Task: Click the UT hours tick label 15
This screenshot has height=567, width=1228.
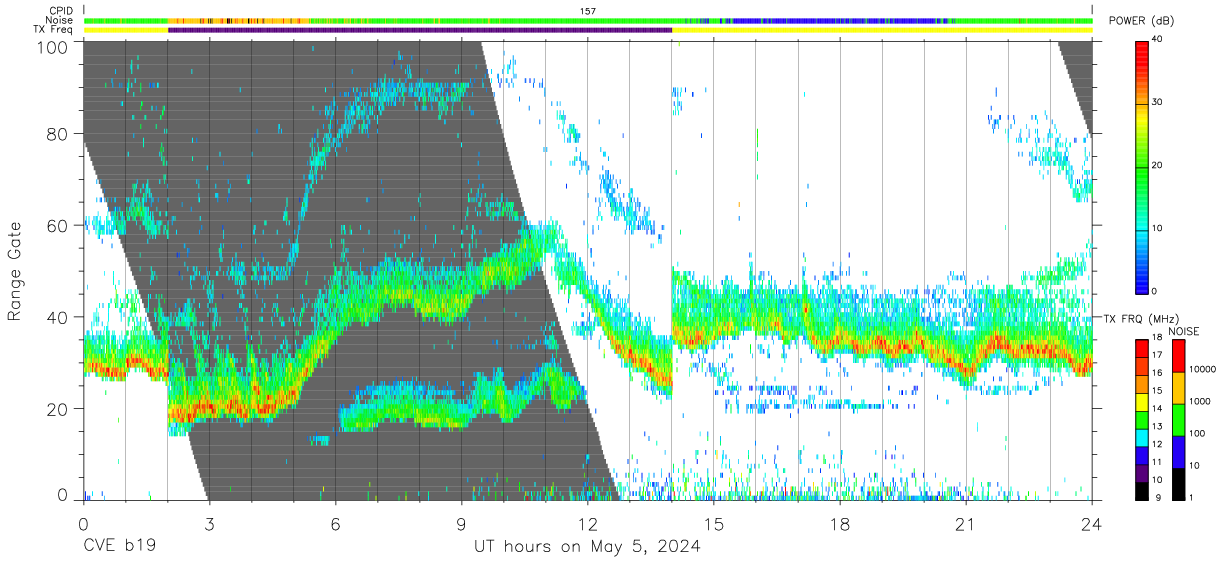Action: point(714,524)
